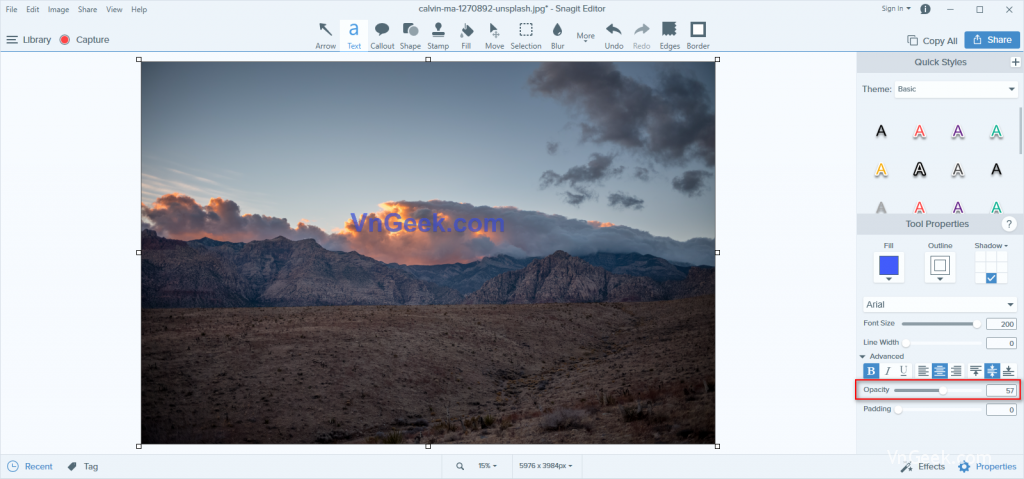
Task: Click the Opacity value field
Action: click(1001, 391)
